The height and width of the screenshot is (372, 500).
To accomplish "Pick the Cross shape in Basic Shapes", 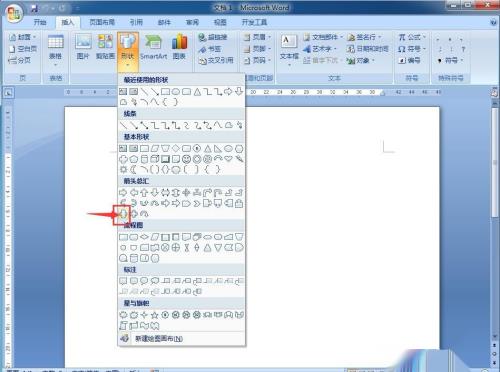I will (123, 159).
